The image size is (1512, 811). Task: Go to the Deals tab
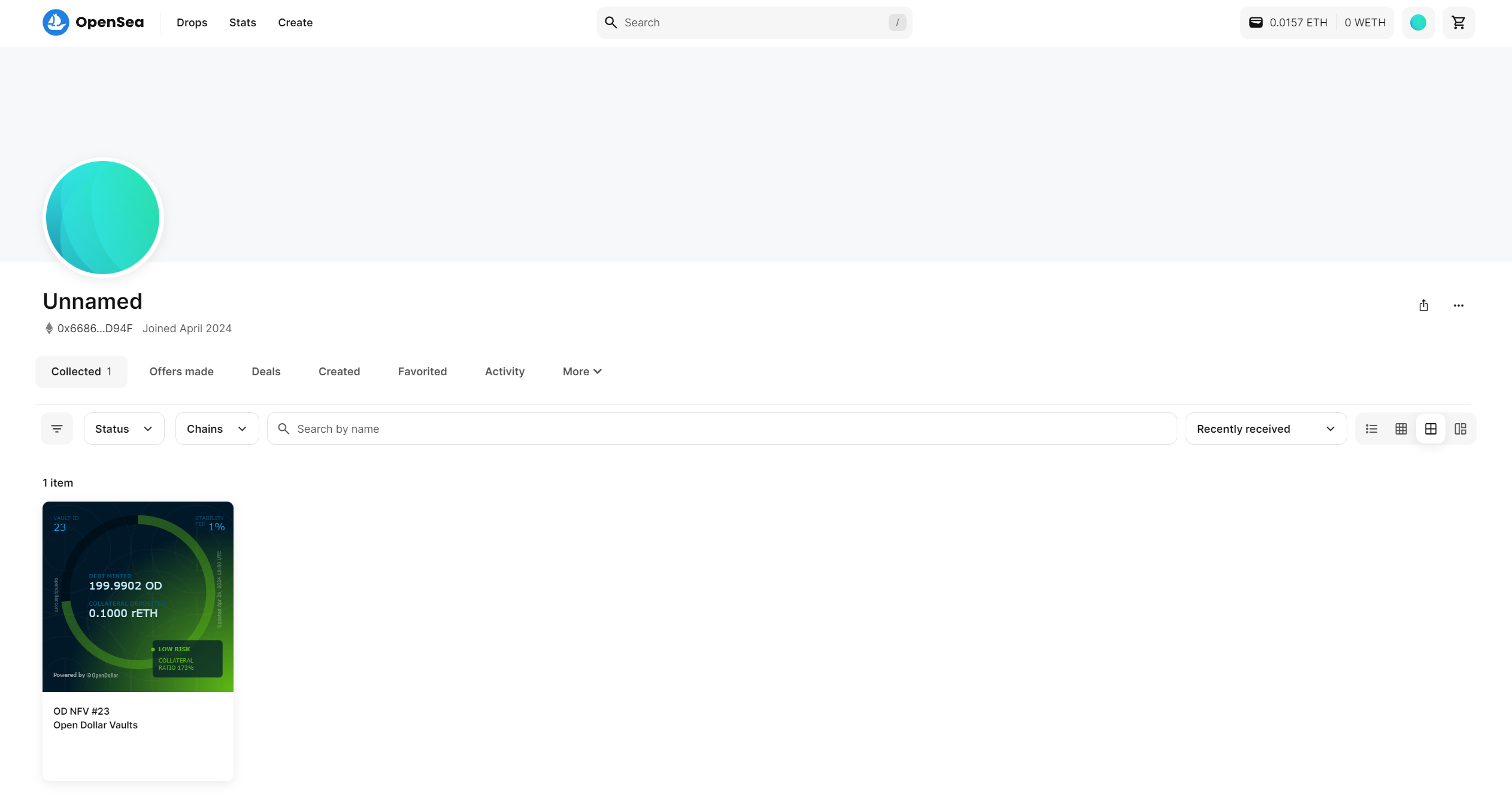coord(266,371)
